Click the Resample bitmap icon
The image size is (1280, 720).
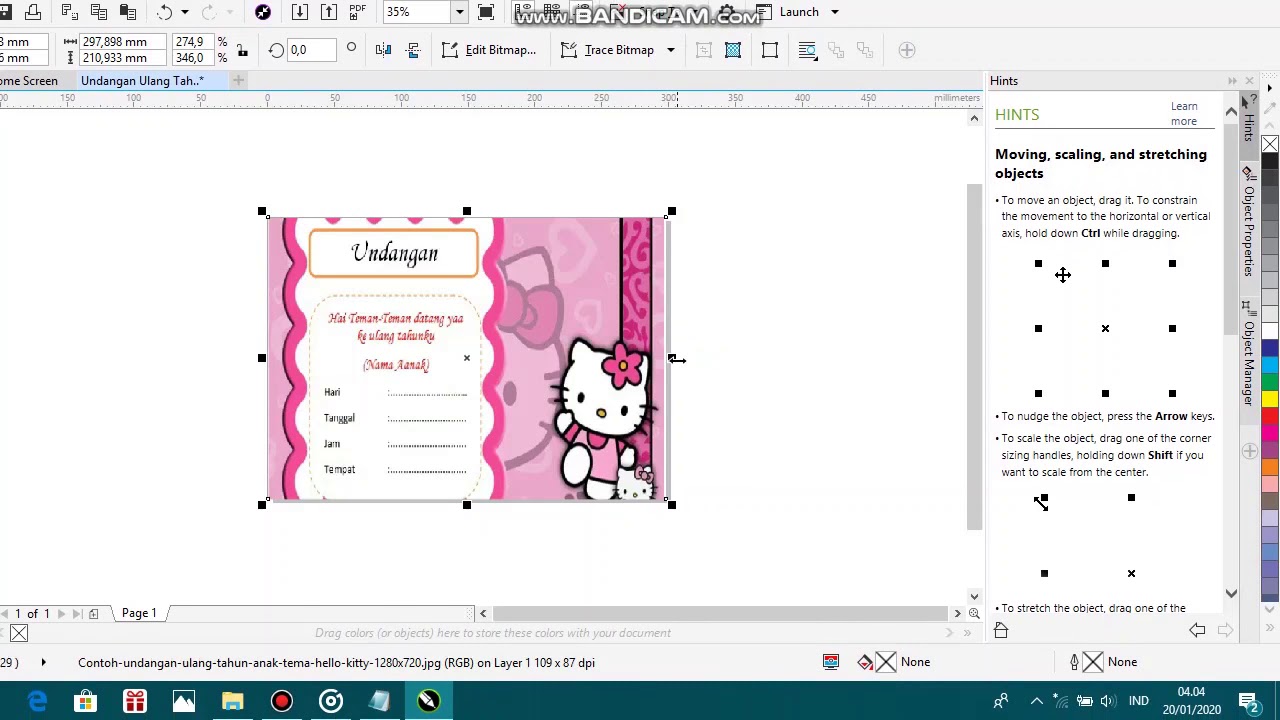(733, 50)
